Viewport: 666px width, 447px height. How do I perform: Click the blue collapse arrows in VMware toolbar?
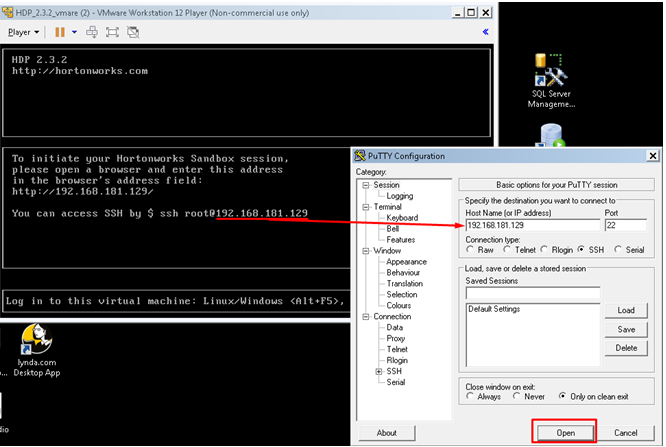click(x=485, y=32)
